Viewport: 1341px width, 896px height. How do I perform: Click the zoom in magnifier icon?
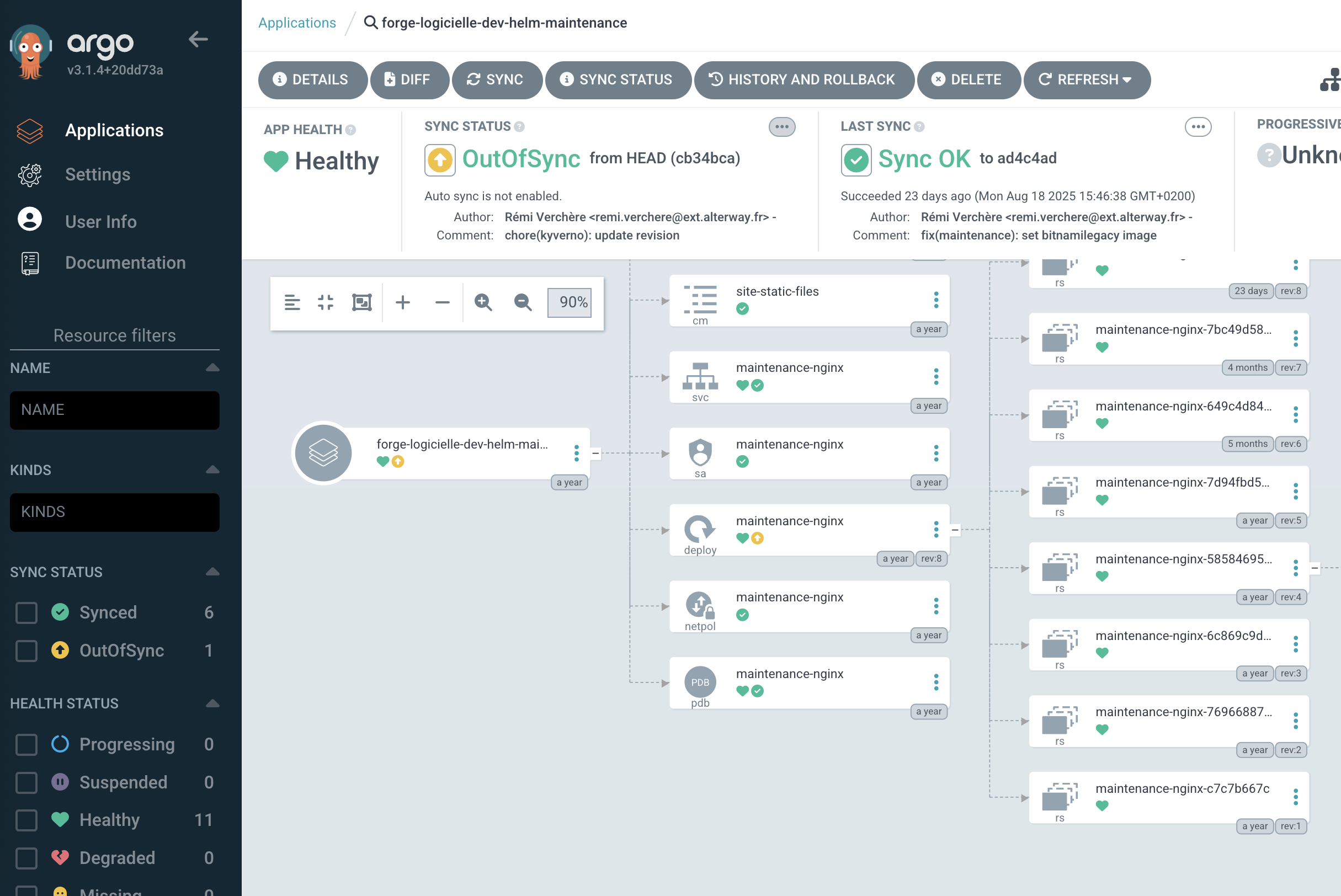coord(483,302)
